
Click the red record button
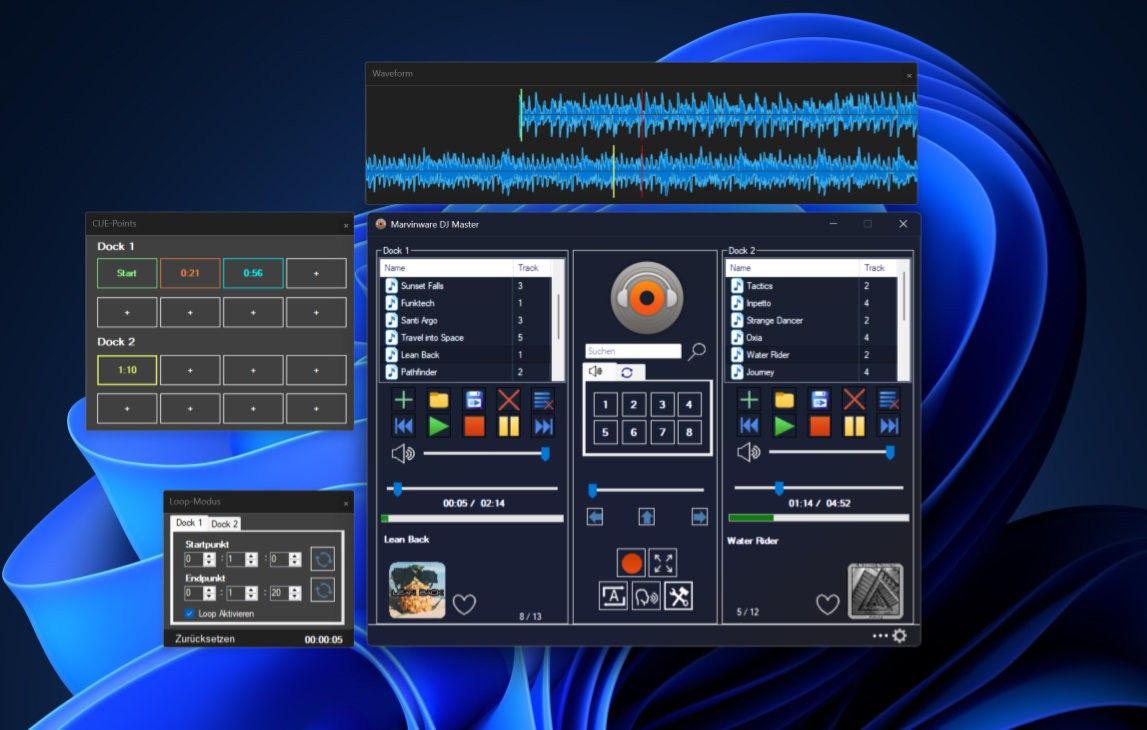[x=631, y=563]
